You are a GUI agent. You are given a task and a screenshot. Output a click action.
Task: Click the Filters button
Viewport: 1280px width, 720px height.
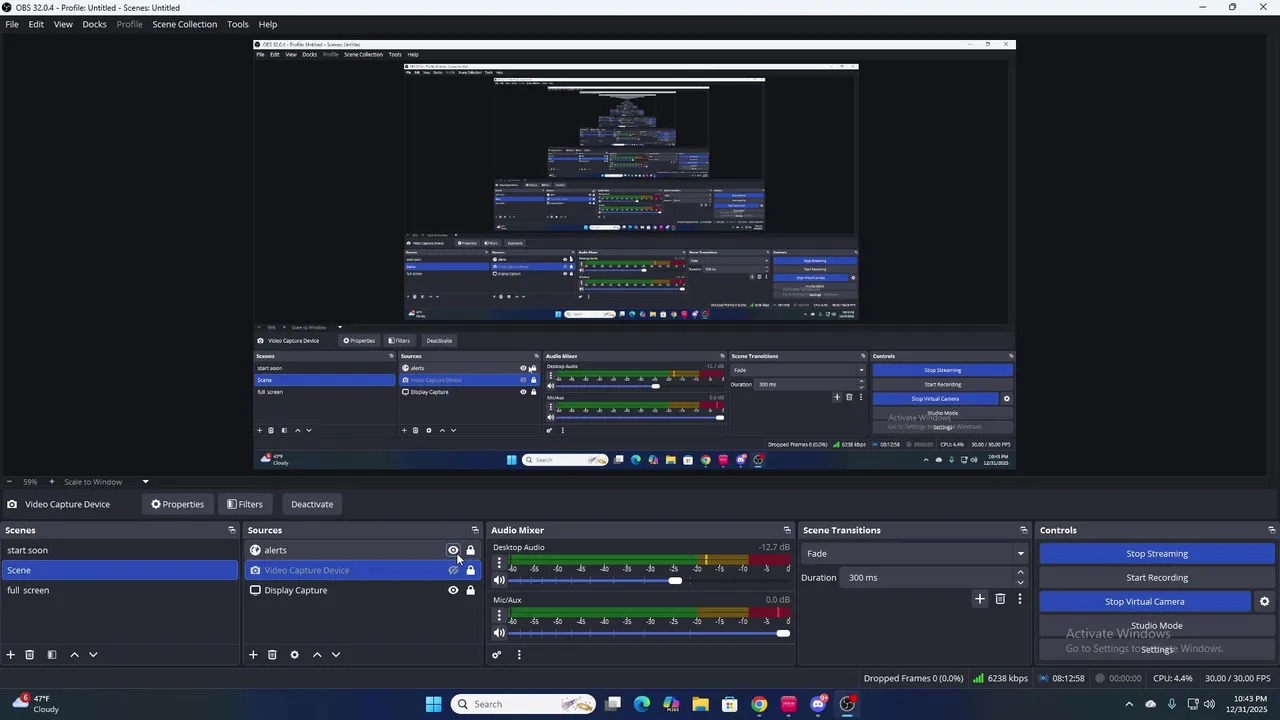[244, 504]
